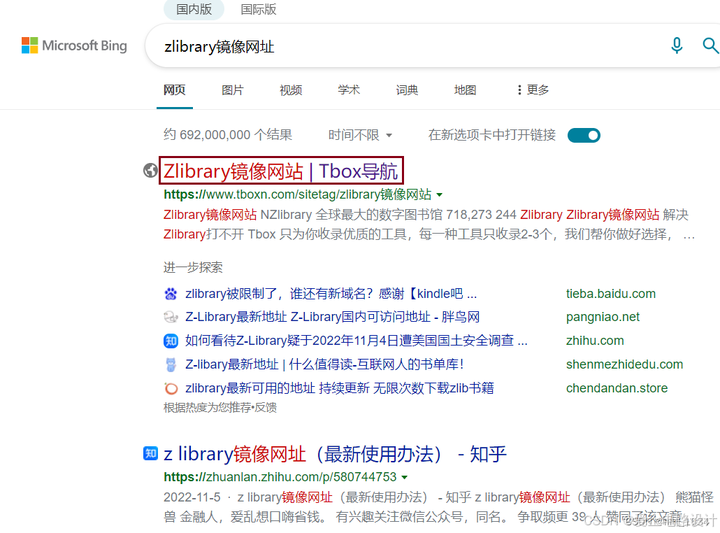This screenshot has height=533, width=720.
Task: Click favicon beside 胖鸟网 suggestion
Action: point(171,317)
